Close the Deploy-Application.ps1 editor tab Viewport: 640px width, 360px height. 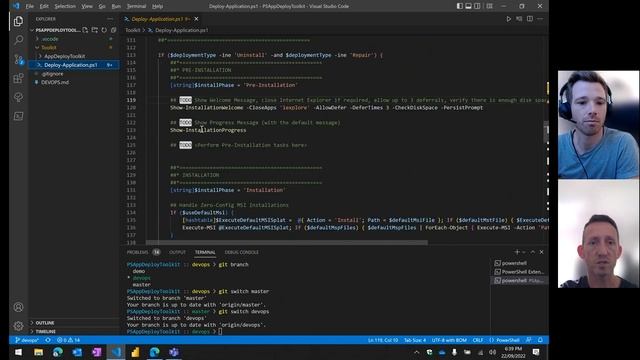click(196, 19)
